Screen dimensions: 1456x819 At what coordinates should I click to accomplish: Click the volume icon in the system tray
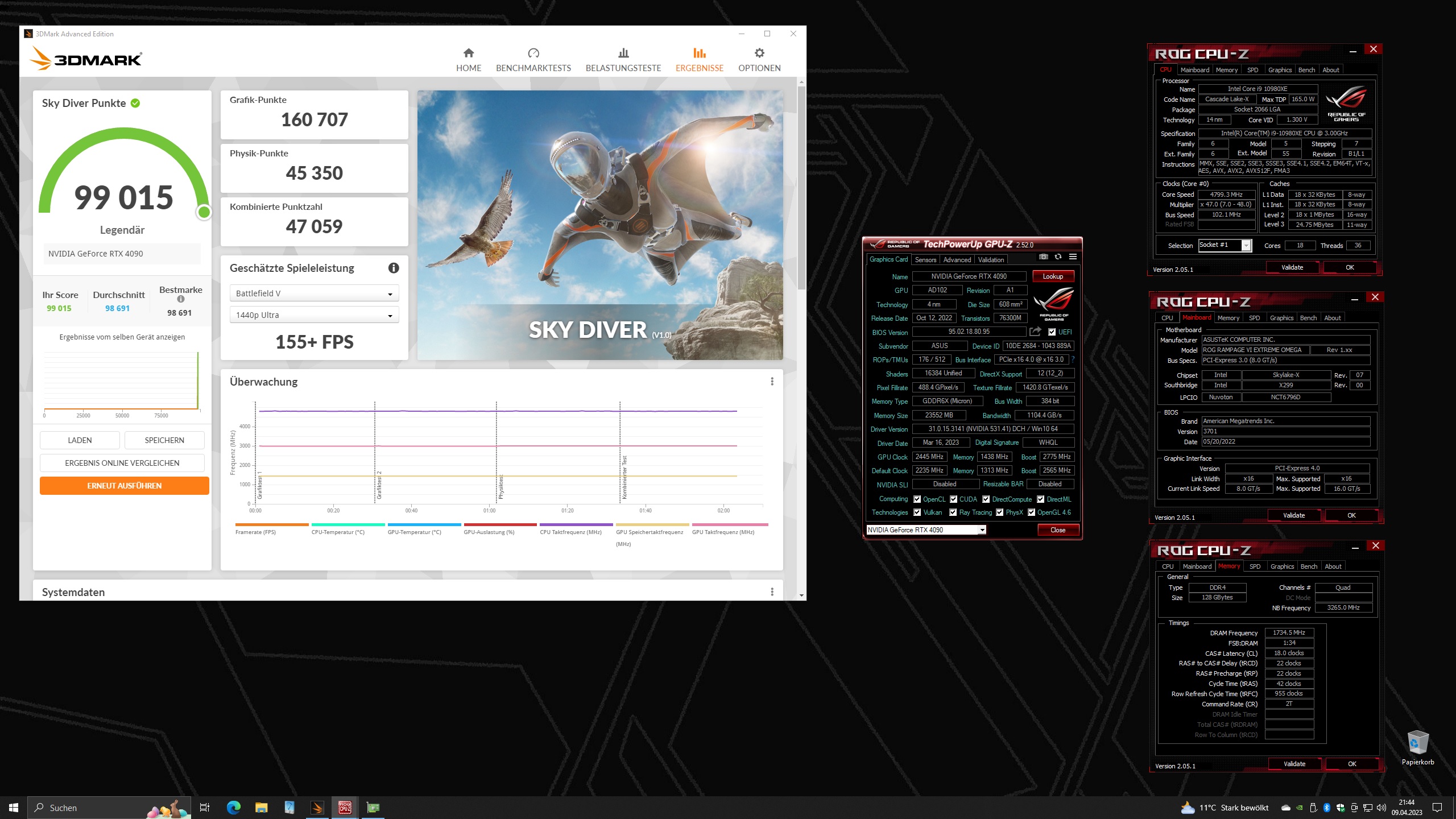pyautogui.click(x=1381, y=808)
